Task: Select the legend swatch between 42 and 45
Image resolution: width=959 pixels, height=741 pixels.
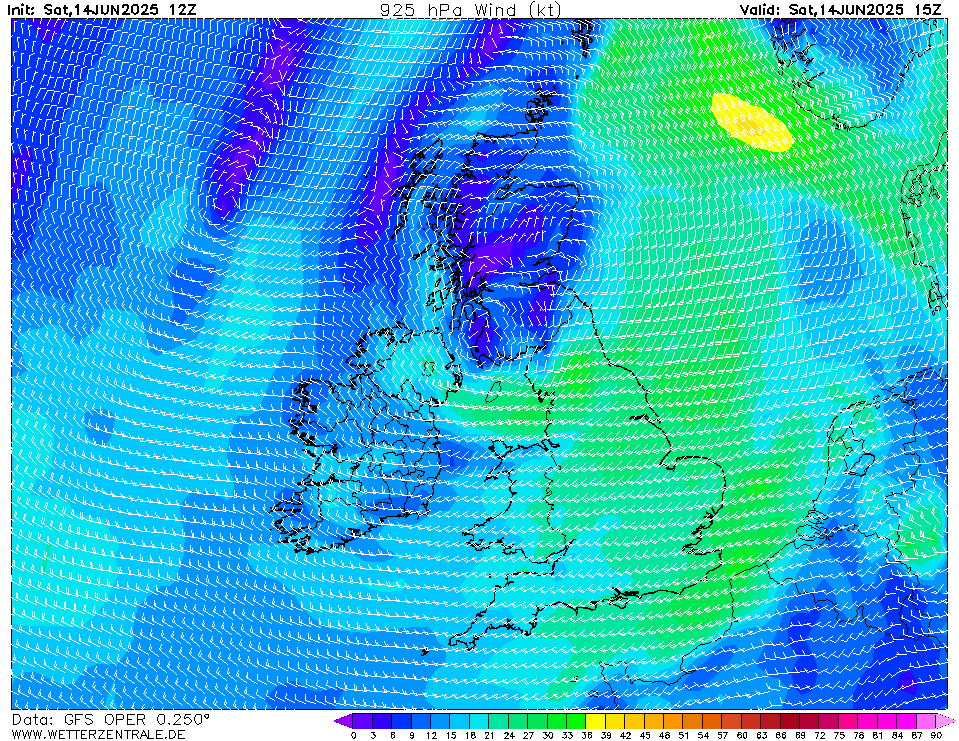Action: point(635,721)
